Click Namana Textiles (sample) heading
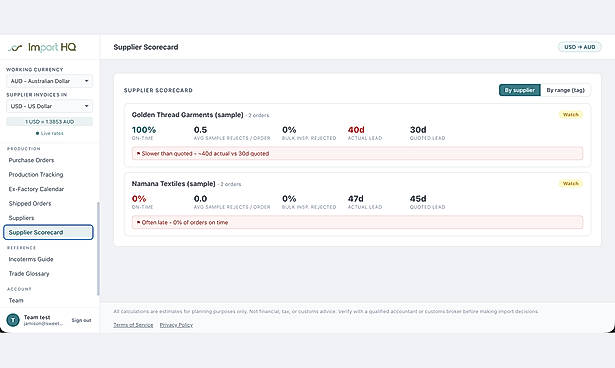Viewport: 615px width, 368px height. coord(173,184)
